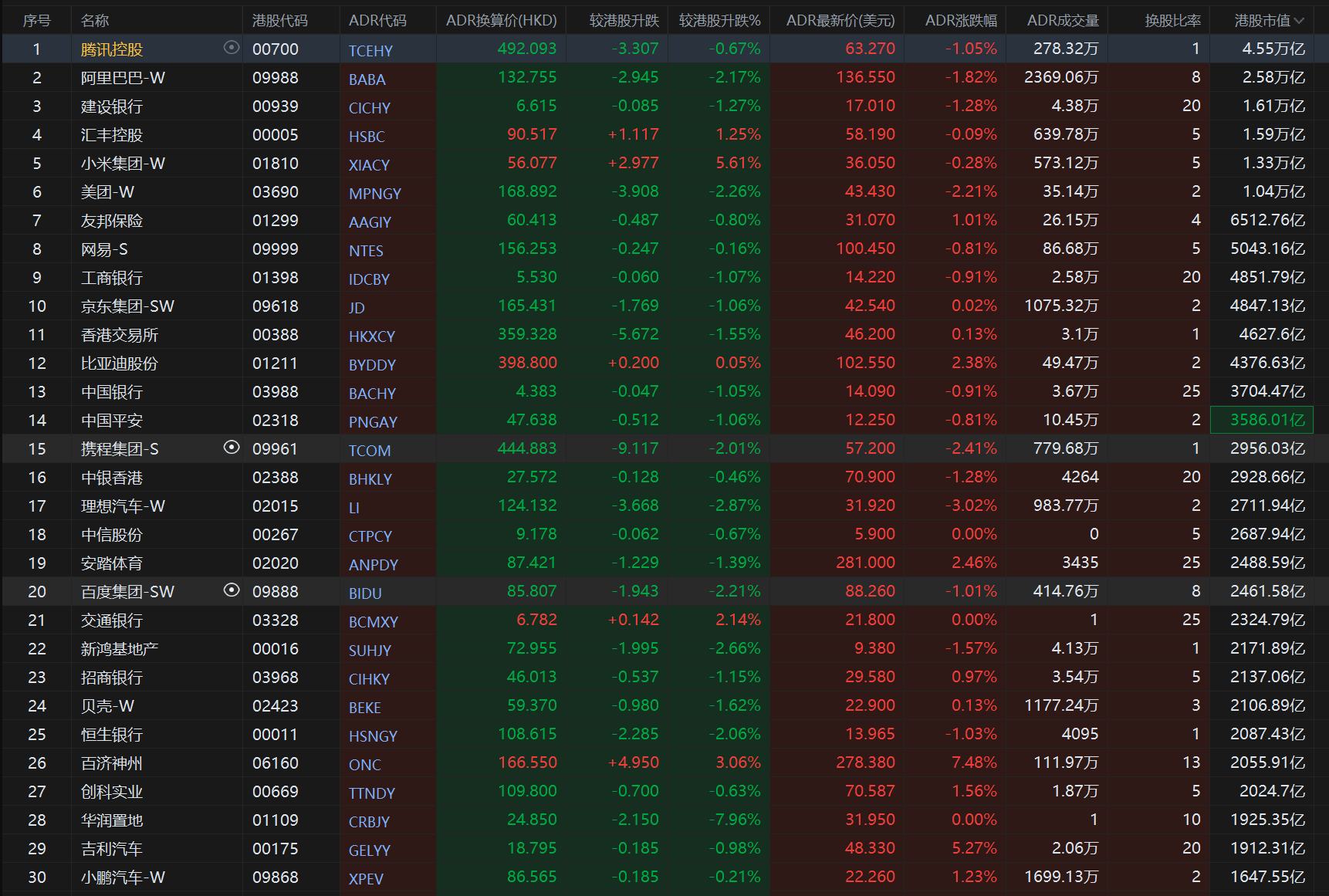
Task: Select the 招商银行 stock name
Action: coord(112,678)
